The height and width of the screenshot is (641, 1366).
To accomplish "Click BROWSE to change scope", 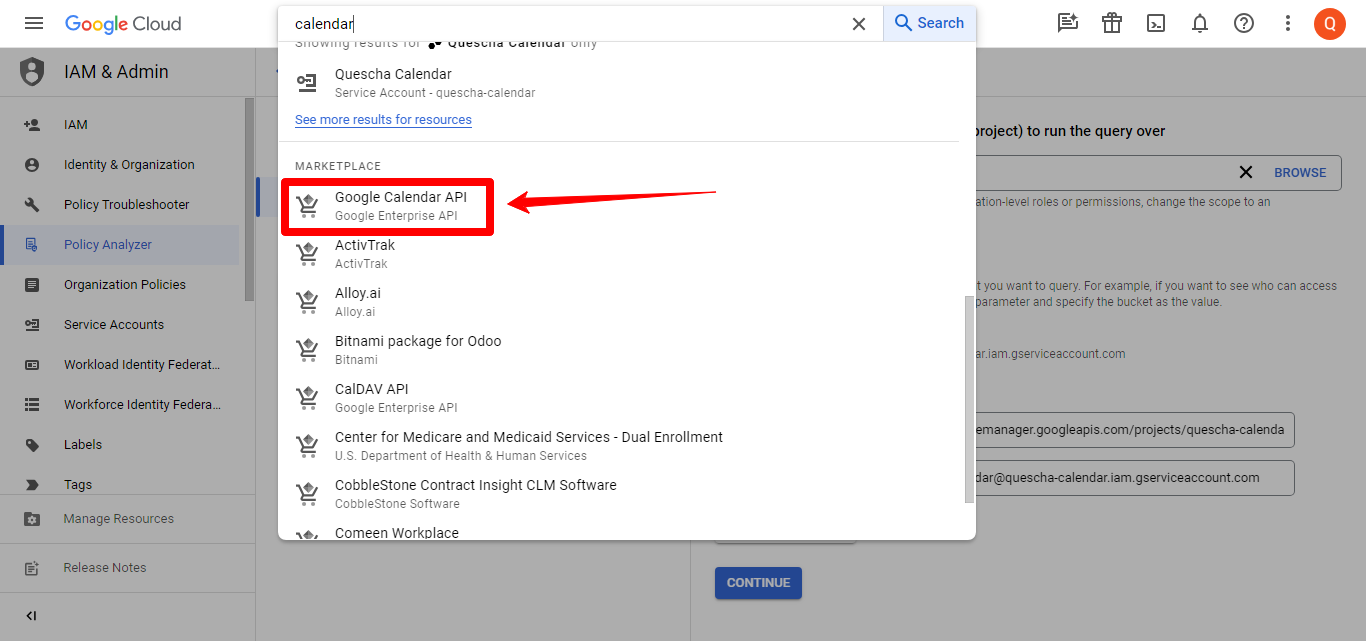I will pyautogui.click(x=1300, y=172).
